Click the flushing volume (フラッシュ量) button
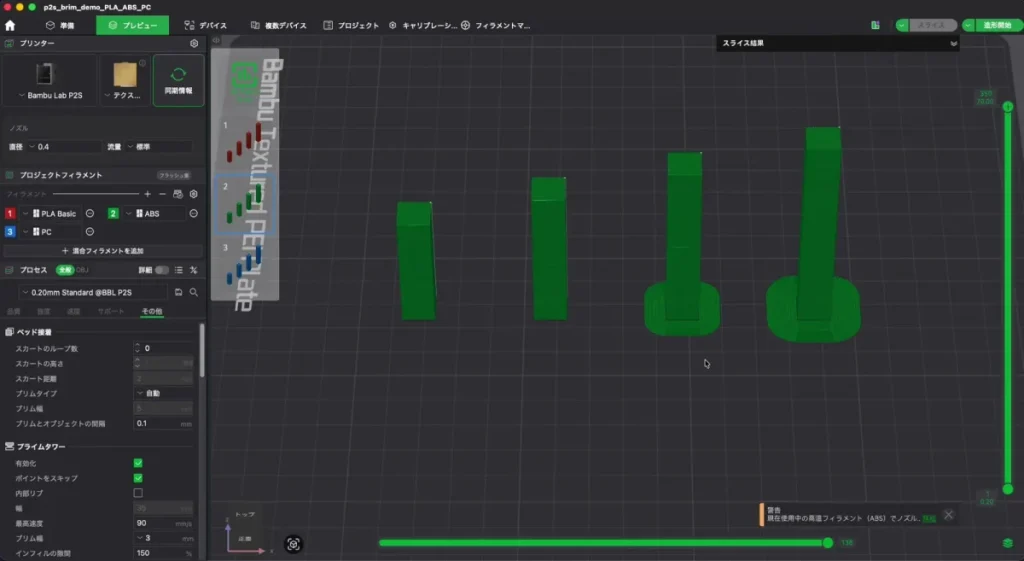The height and width of the screenshot is (561, 1024). pos(174,176)
